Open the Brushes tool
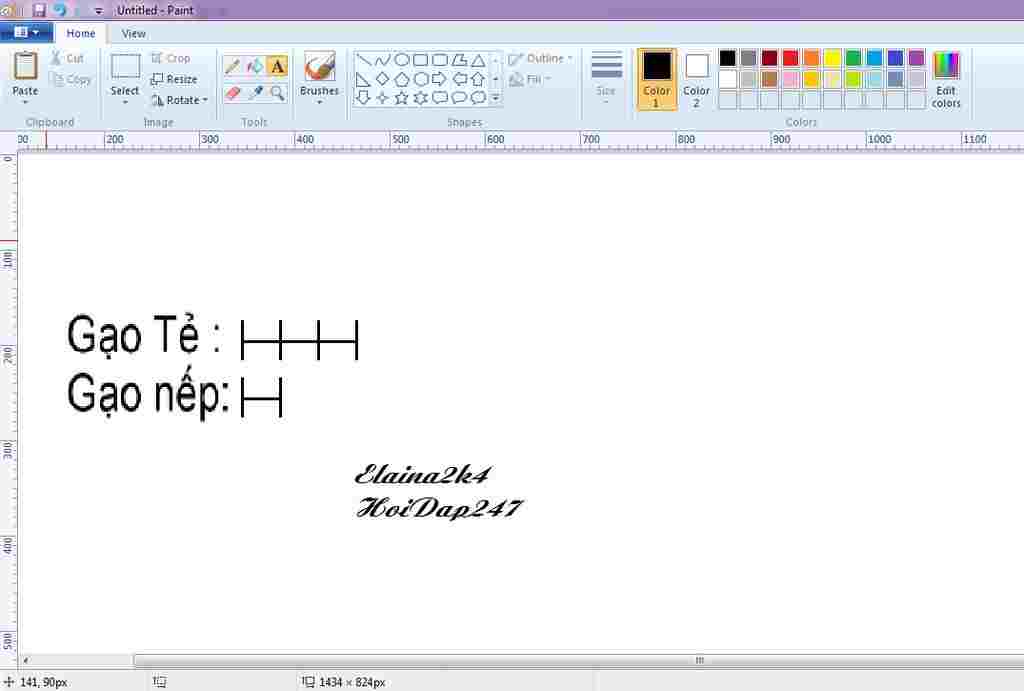 (x=319, y=76)
